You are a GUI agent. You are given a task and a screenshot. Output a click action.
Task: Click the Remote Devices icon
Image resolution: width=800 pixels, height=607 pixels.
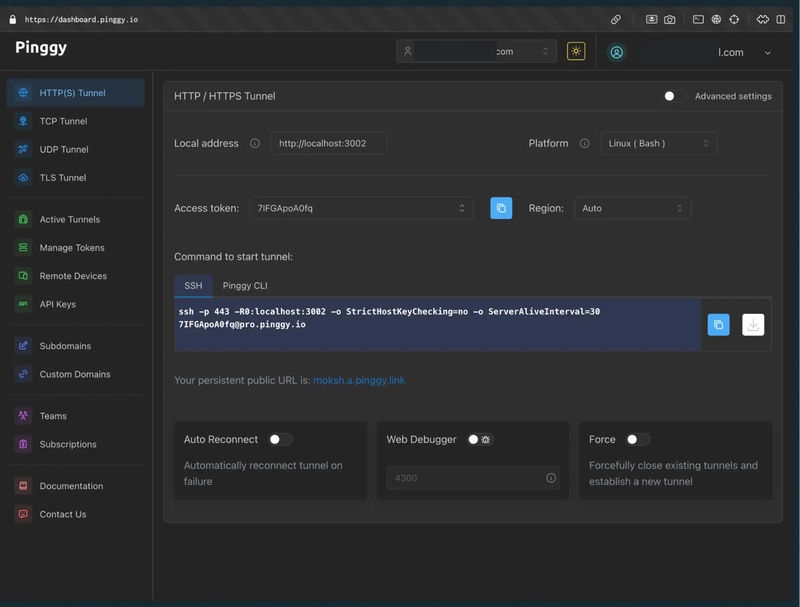click(23, 276)
